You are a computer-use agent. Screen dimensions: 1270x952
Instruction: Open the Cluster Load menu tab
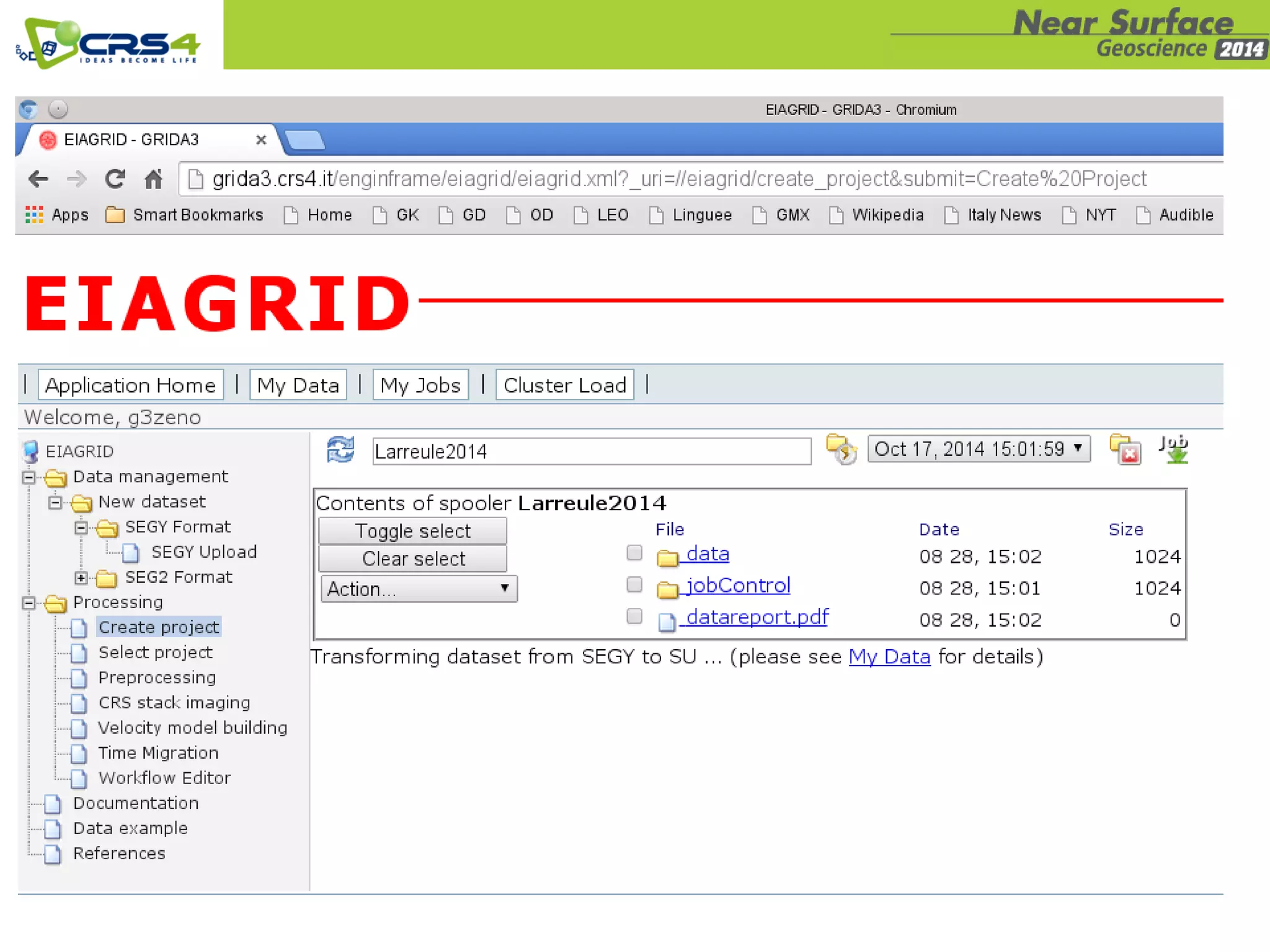[564, 386]
